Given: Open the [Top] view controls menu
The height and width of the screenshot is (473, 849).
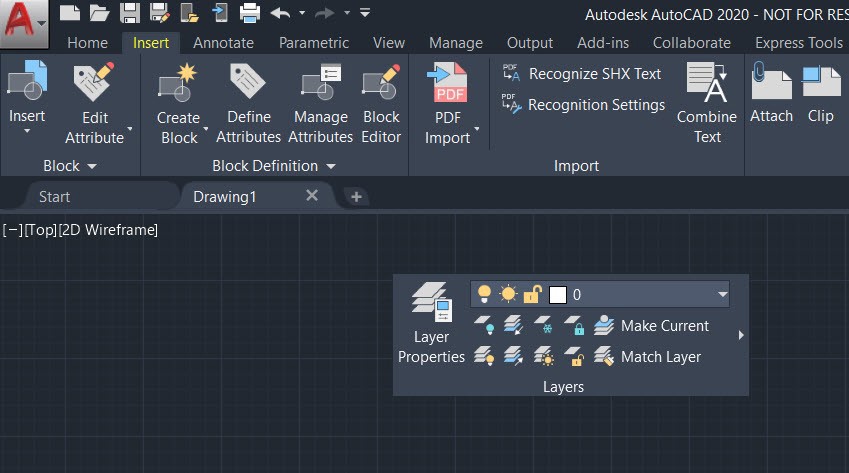Looking at the screenshot, I should tap(41, 230).
